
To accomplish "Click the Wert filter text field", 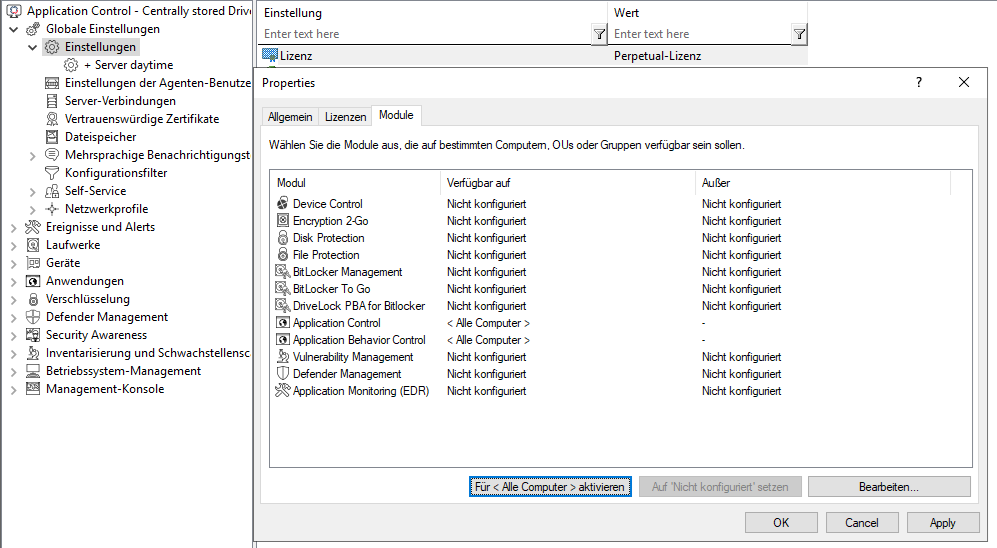I will coord(699,34).
